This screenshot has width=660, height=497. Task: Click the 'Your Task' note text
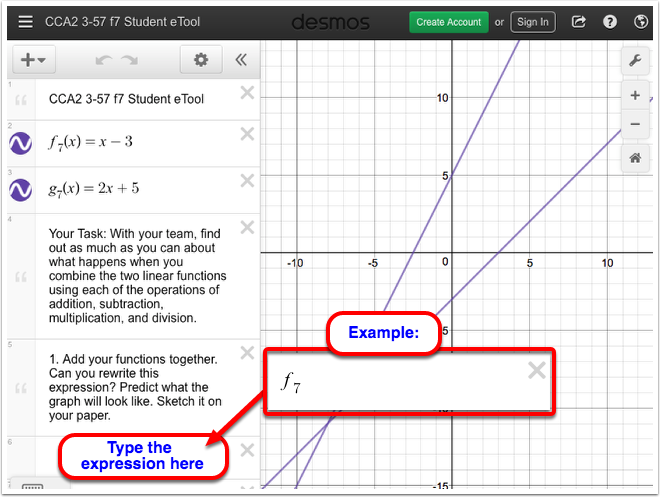tap(138, 276)
